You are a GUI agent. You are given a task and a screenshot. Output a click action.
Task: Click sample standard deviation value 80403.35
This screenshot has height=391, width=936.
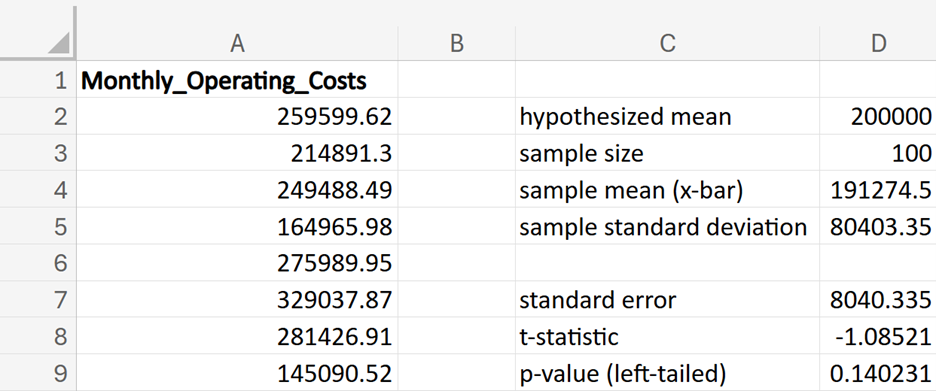tap(878, 226)
